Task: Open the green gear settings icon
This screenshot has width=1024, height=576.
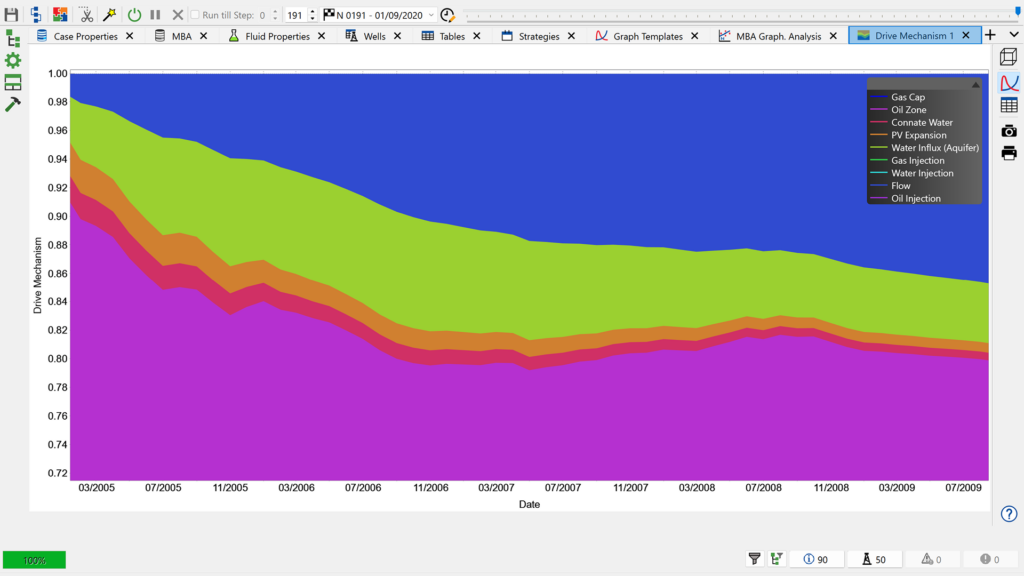Action: coord(13,60)
